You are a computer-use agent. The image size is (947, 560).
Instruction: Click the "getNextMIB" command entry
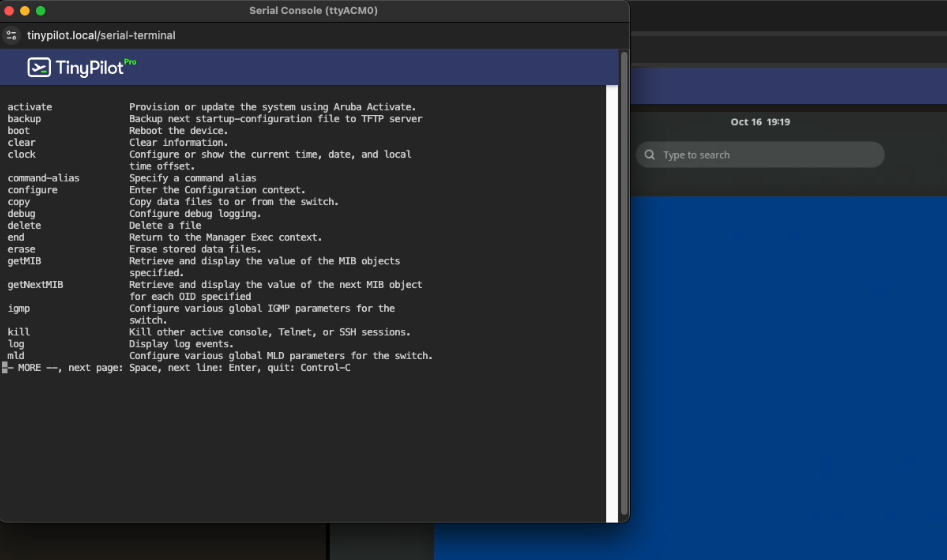[x=36, y=285]
